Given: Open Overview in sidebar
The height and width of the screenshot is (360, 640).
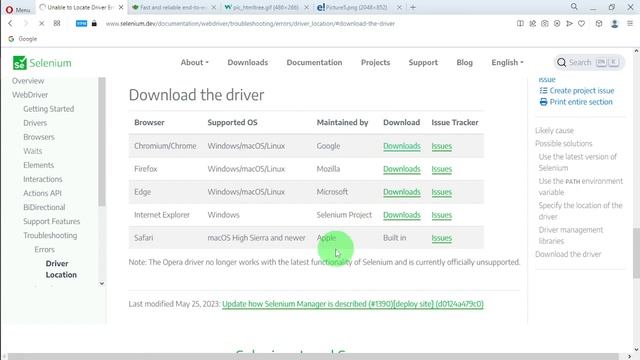Looking at the screenshot, I should tap(28, 81).
